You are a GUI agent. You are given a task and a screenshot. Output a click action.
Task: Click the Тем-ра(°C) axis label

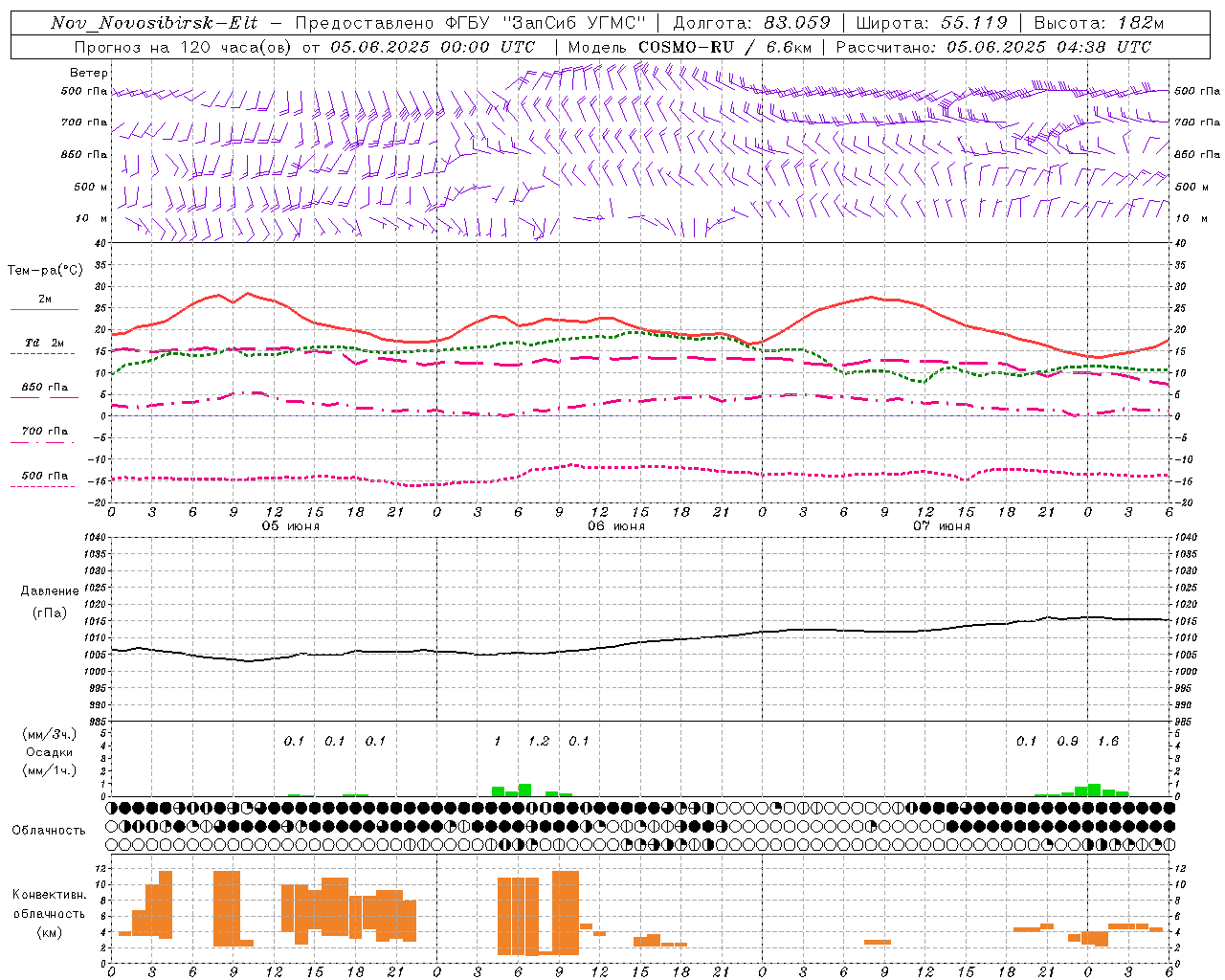point(45,271)
